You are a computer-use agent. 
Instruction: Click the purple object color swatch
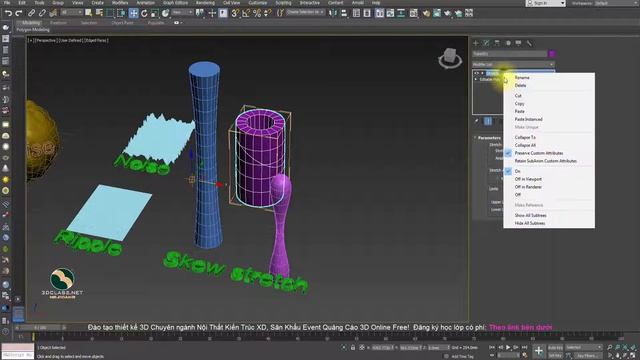[552, 53]
